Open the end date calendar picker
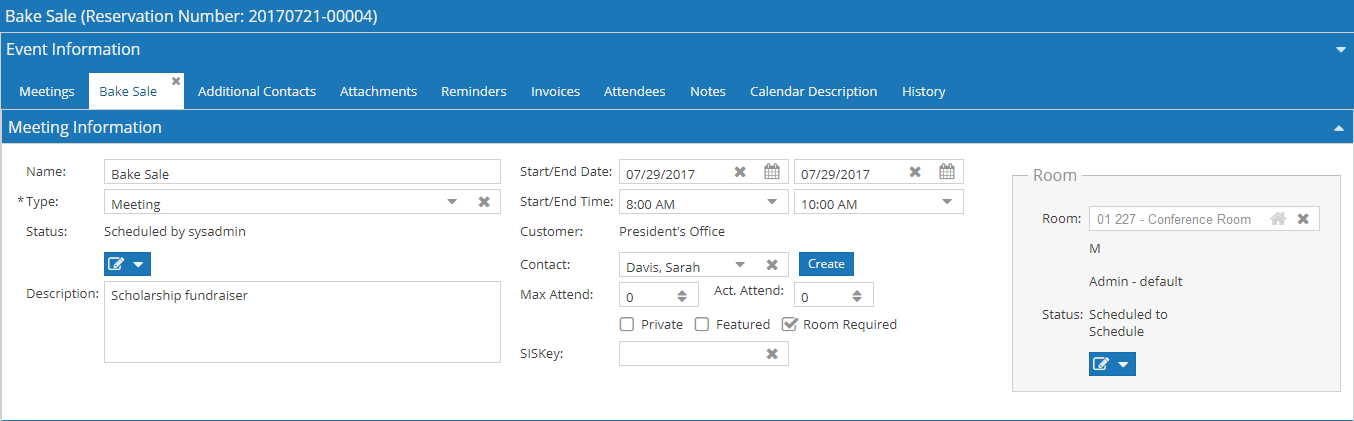Viewport: 1354px width, 421px height. (x=947, y=172)
